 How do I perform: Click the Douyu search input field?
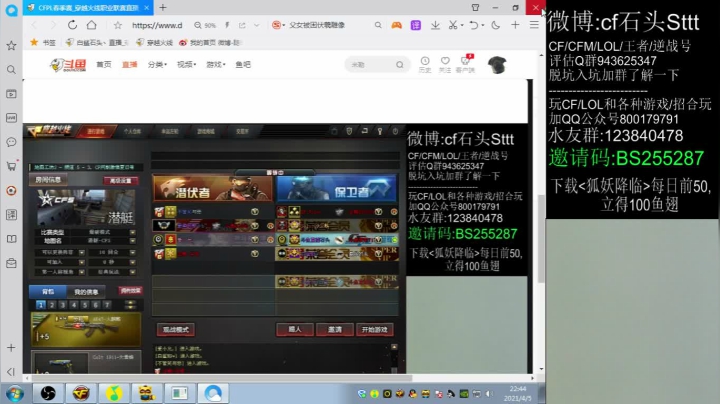[x=372, y=65]
